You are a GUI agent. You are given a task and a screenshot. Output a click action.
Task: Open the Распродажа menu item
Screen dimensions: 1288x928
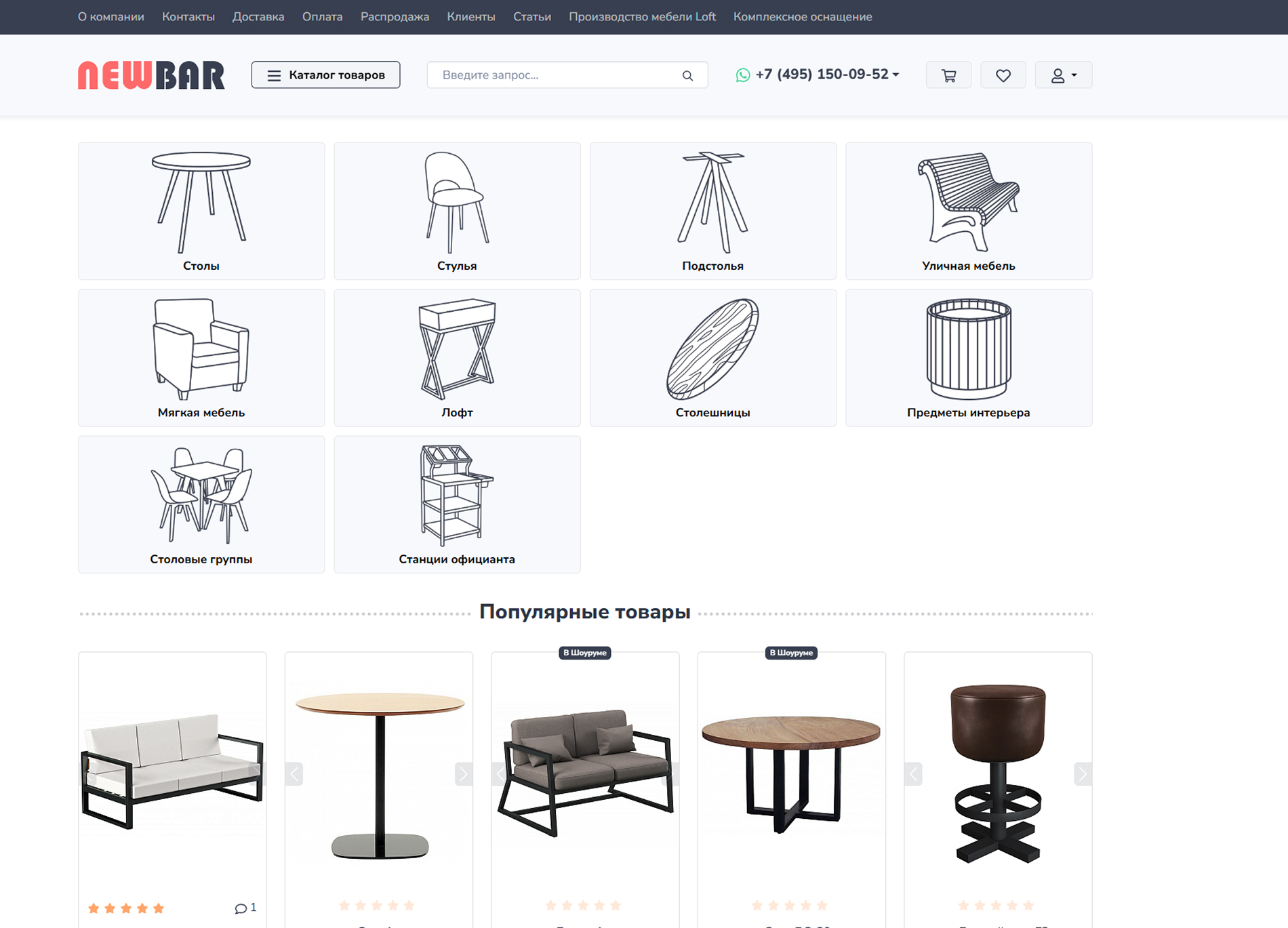[x=395, y=17]
